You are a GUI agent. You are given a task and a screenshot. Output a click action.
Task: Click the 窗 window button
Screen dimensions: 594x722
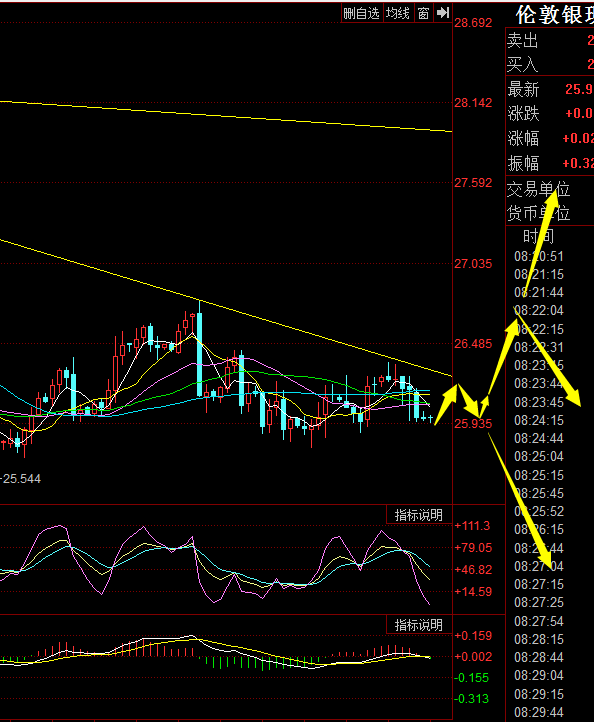click(424, 13)
